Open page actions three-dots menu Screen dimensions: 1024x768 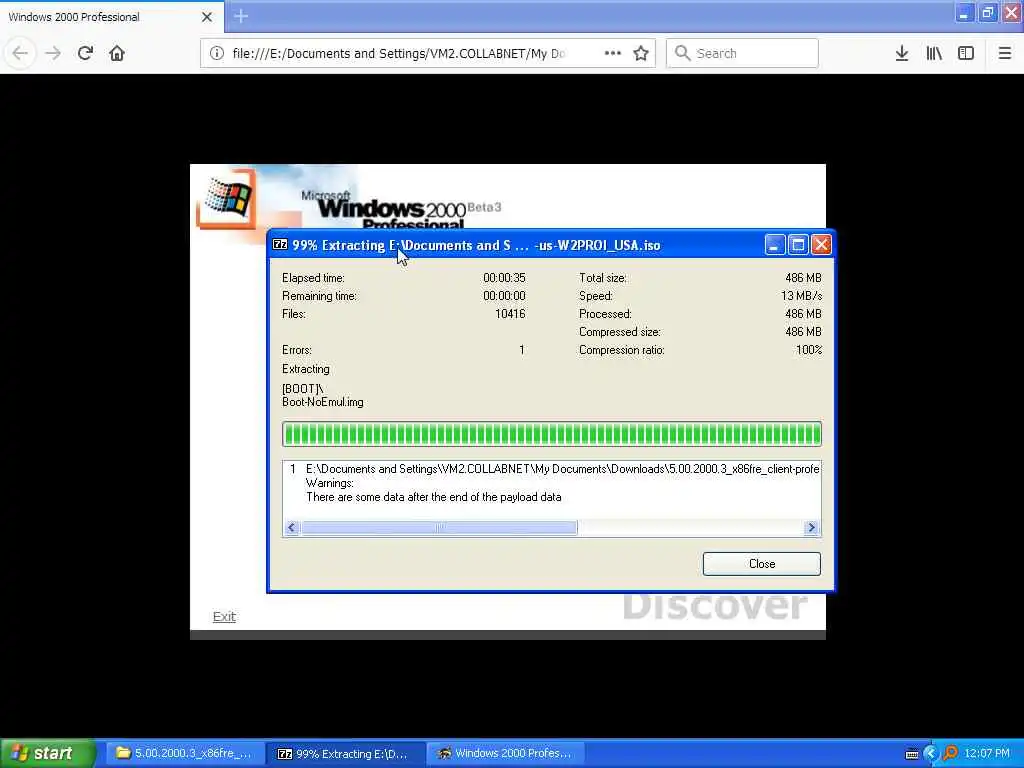click(x=613, y=53)
